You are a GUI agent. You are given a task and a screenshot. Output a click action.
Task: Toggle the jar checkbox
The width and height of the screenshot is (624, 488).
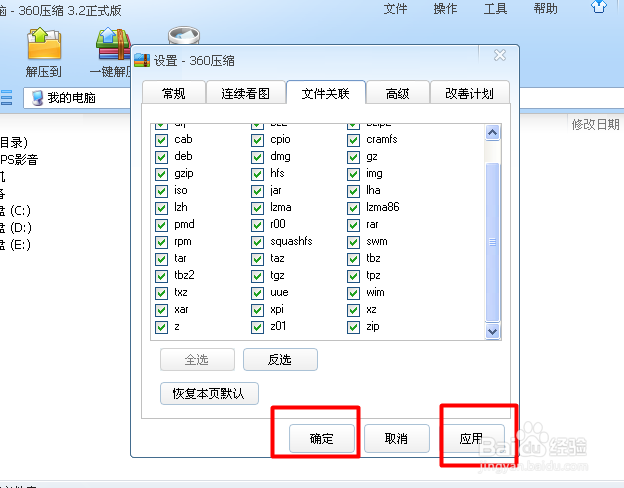[x=257, y=191]
